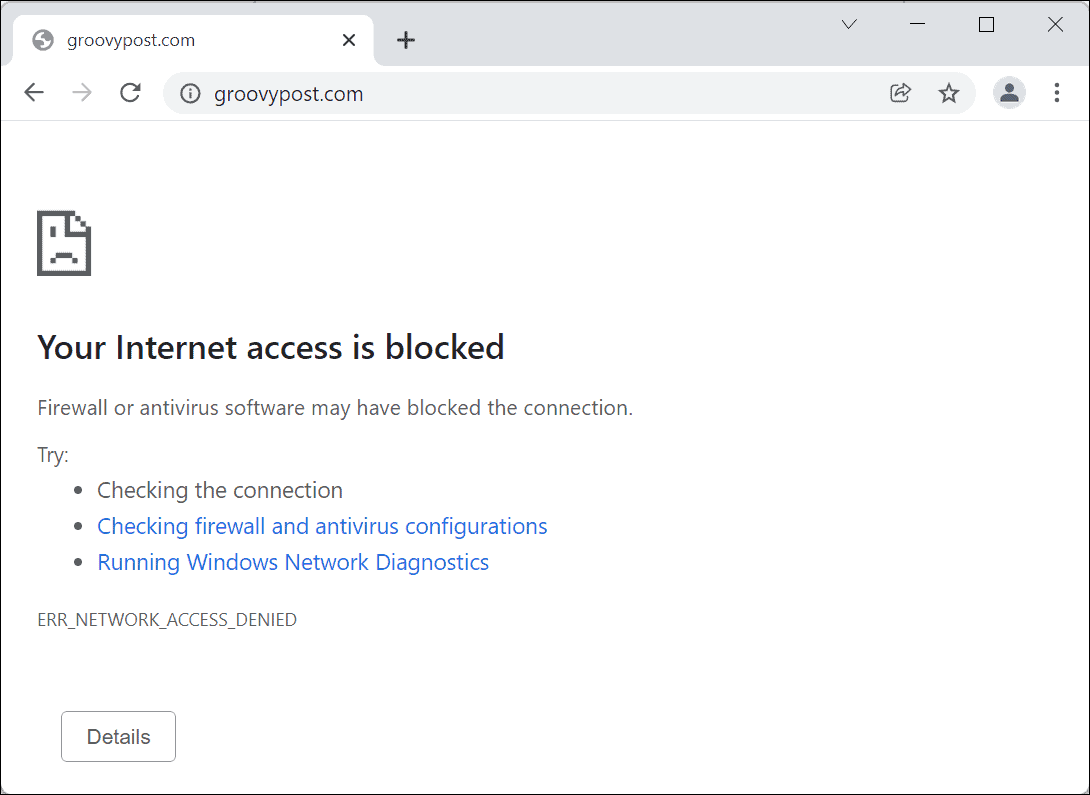Run Windows Network Diagnostics via its link
Image resolution: width=1090 pixels, height=795 pixels.
[292, 562]
